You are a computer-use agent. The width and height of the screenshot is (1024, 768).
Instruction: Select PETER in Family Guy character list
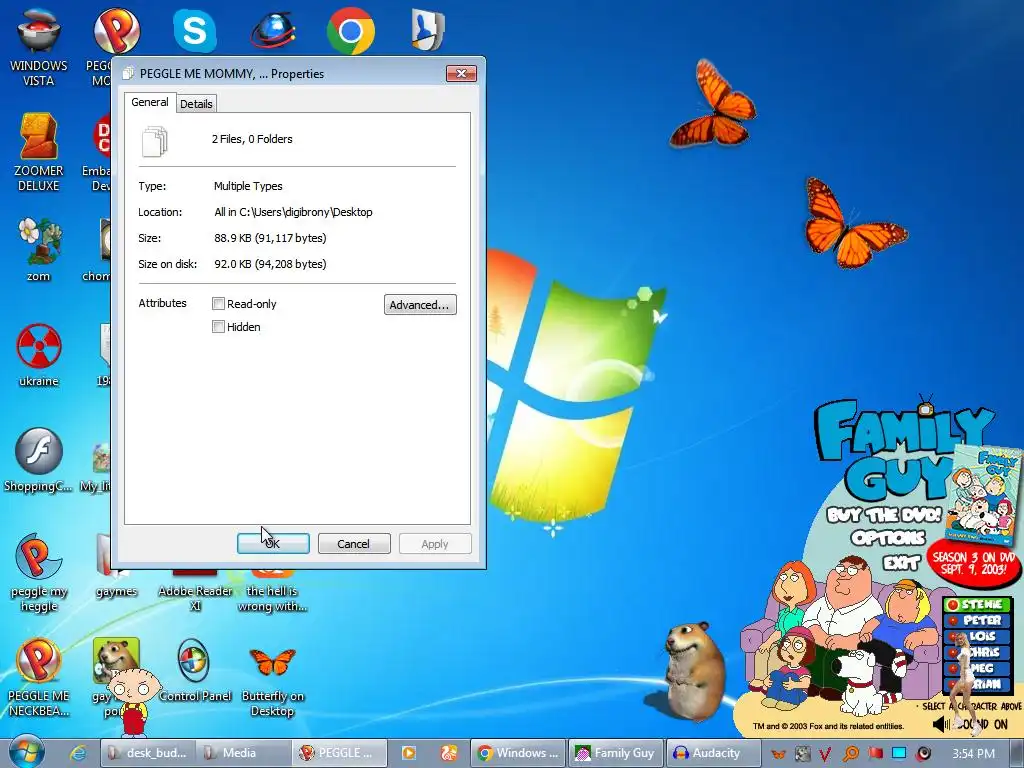976,620
